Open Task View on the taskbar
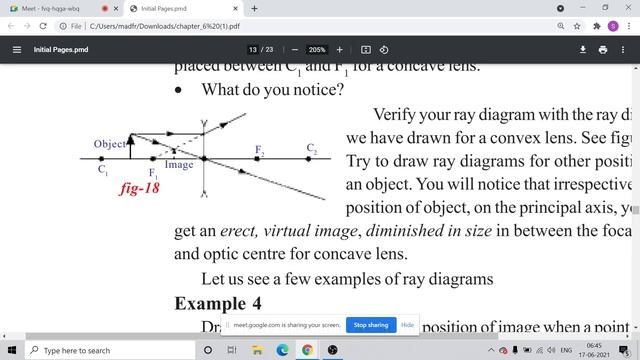Viewport: 640px width, 360px height. click(x=232, y=350)
